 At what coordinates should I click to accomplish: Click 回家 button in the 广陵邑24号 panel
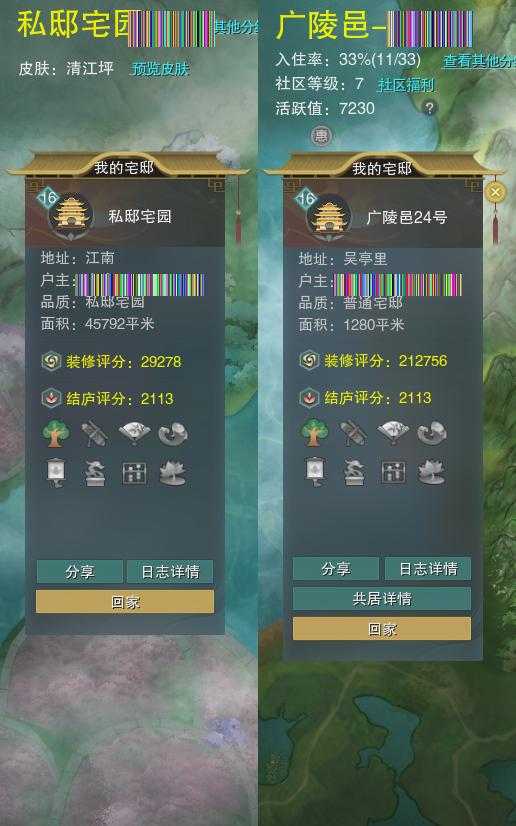click(x=382, y=629)
